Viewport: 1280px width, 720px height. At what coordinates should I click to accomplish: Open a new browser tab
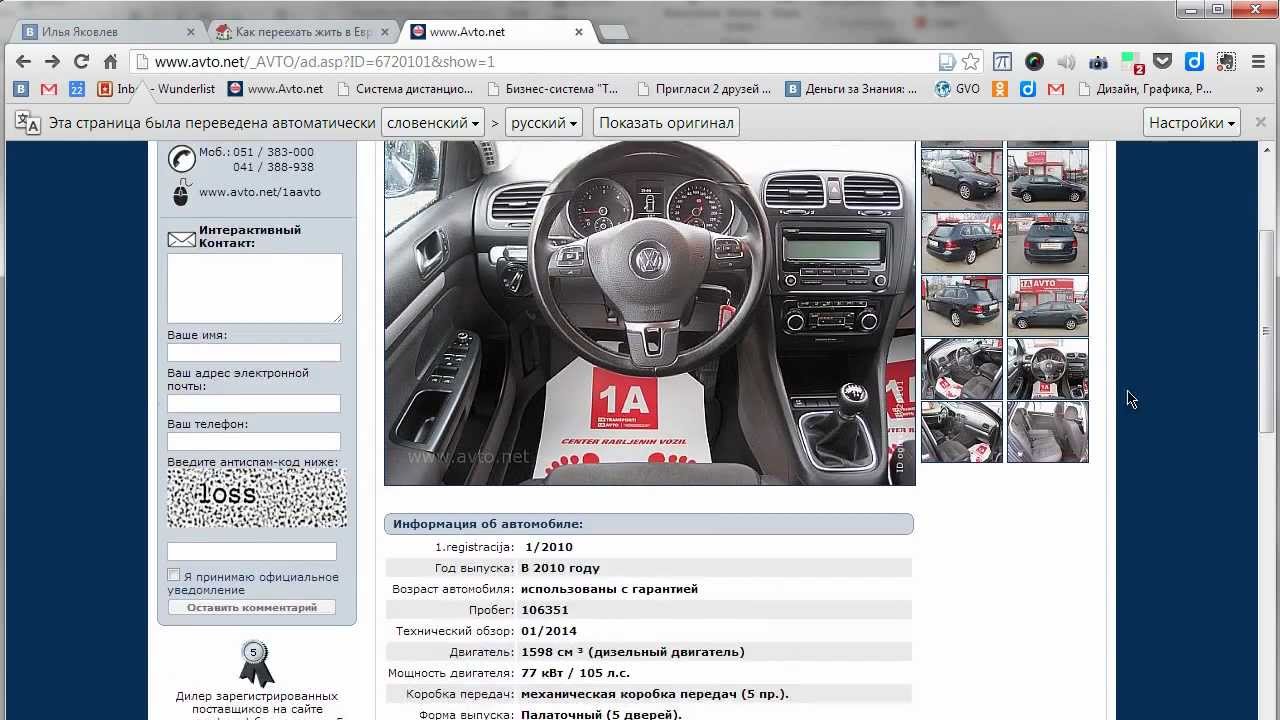pos(613,33)
